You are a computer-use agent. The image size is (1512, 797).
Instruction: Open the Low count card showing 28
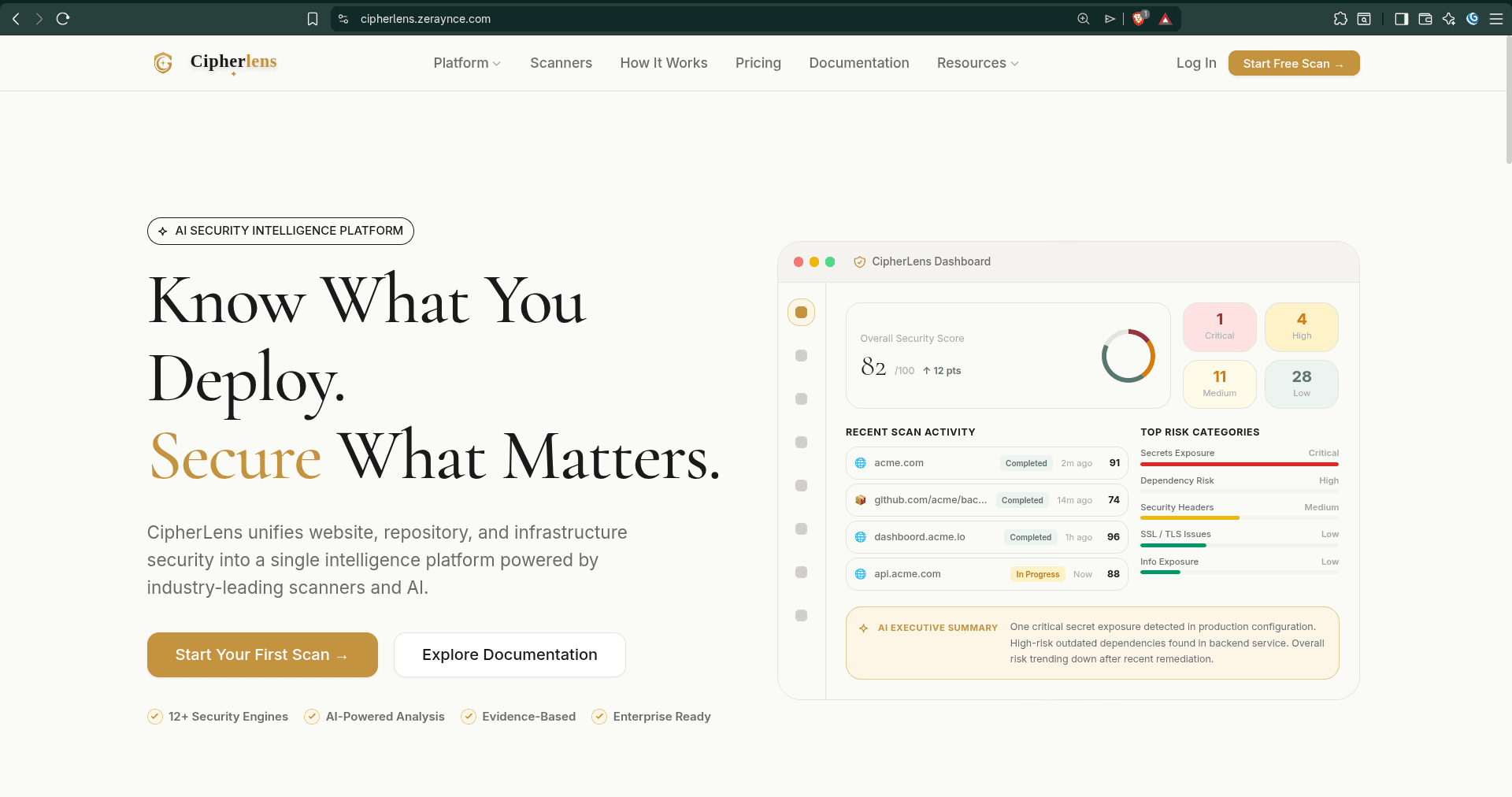(1302, 384)
